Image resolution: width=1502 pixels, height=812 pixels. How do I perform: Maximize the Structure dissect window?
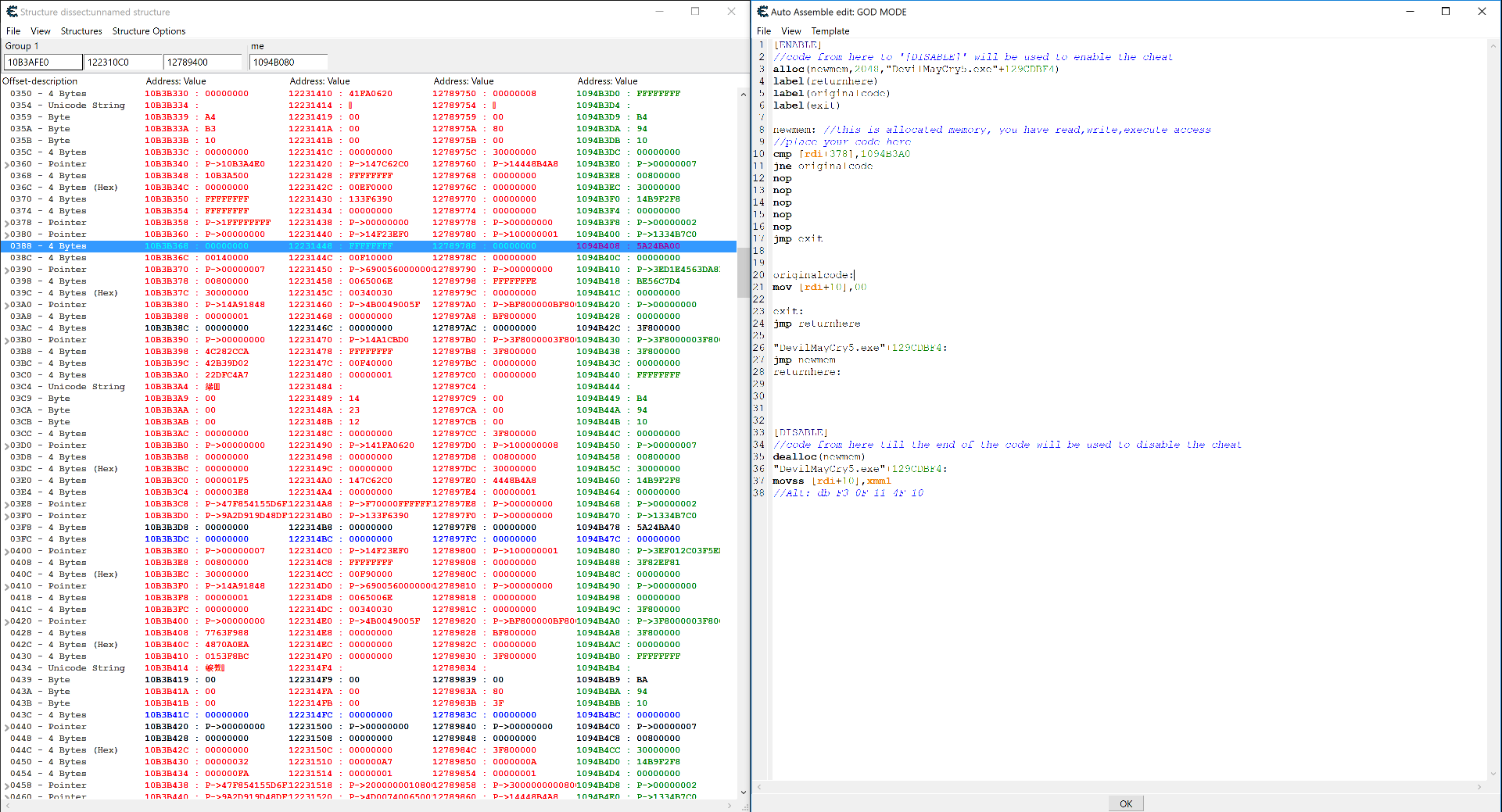(x=695, y=12)
